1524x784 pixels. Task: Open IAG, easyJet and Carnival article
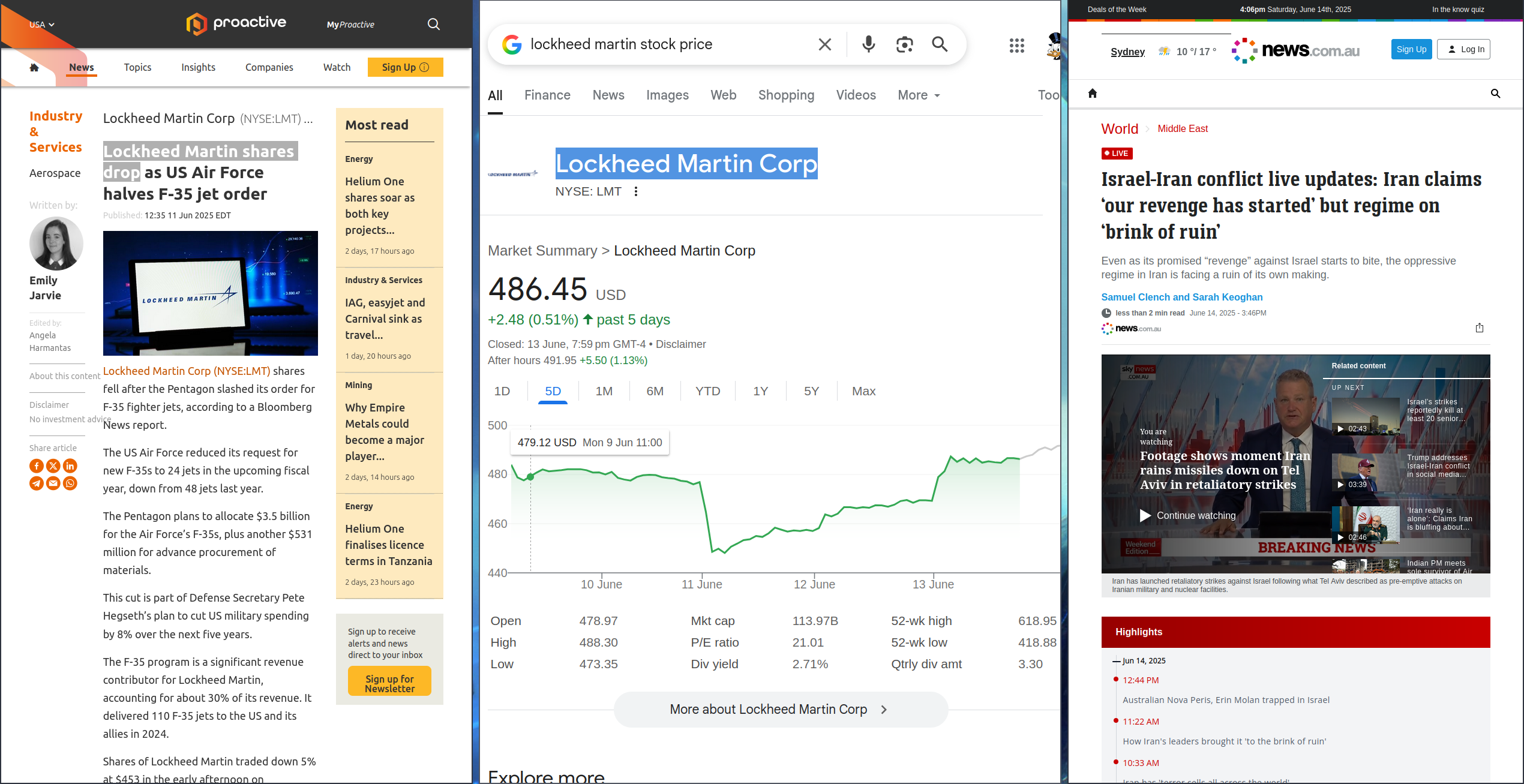coord(385,319)
